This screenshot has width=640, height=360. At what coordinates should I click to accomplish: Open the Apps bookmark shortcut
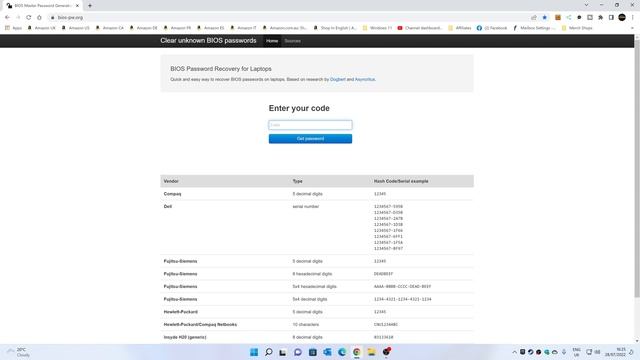[x=13, y=28]
